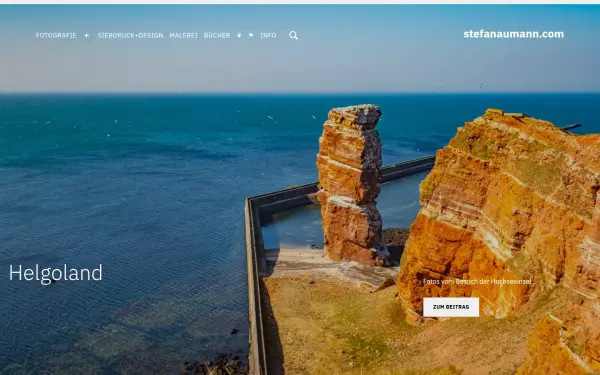This screenshot has width=600, height=375.
Task: Click the Helgoland slide heading
Action: [x=56, y=274]
